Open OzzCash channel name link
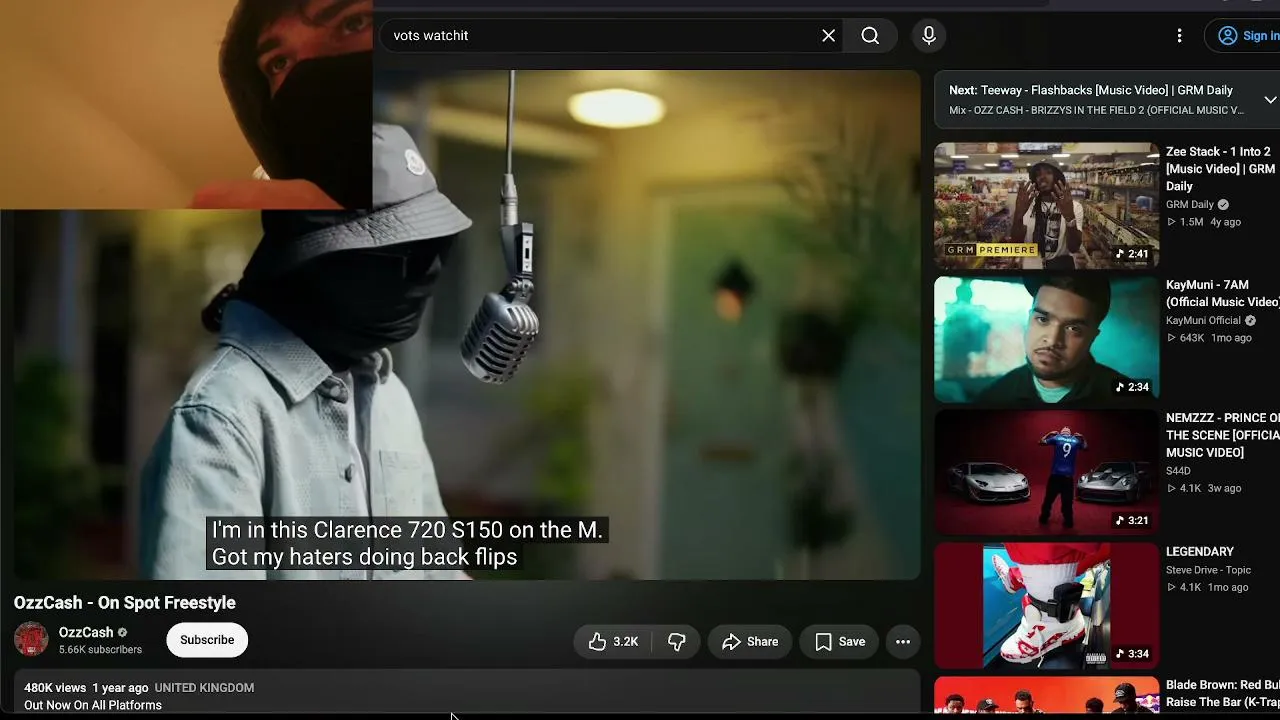This screenshot has height=720, width=1280. [86, 633]
